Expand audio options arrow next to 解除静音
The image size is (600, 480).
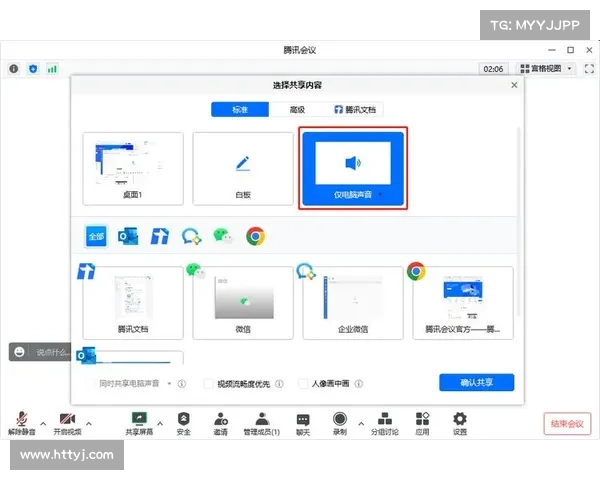(x=43, y=424)
